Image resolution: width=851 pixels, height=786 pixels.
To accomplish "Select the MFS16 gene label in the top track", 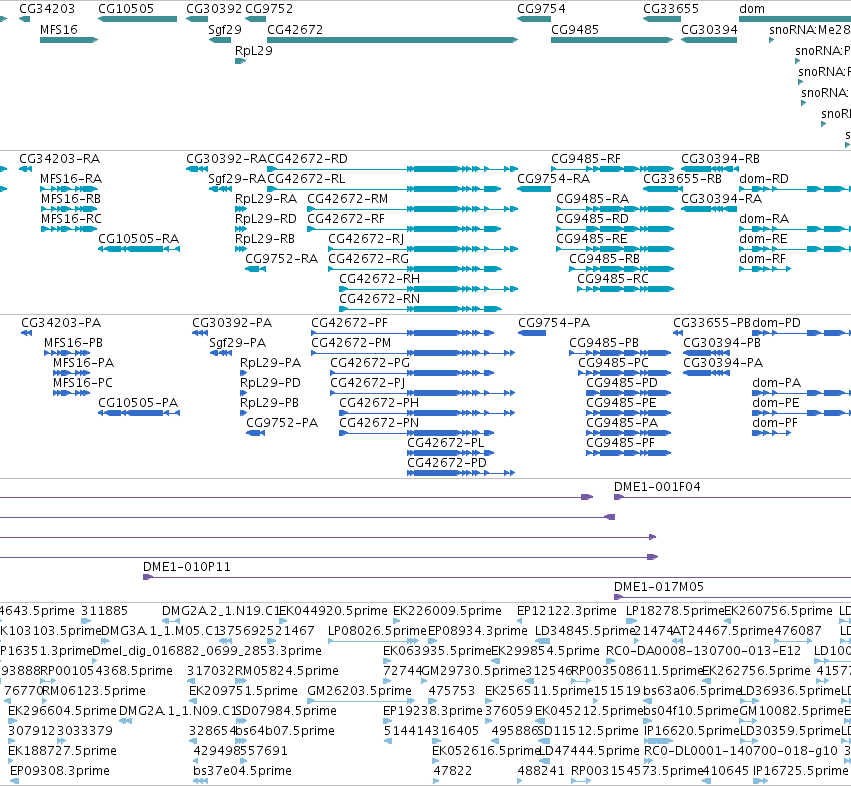I will (59, 29).
